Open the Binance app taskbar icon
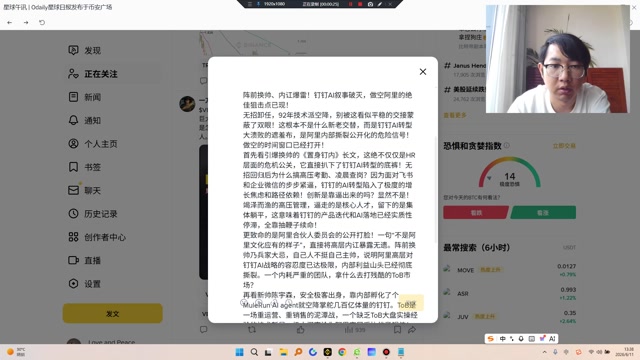This screenshot has width=640, height=360. pos(328,352)
